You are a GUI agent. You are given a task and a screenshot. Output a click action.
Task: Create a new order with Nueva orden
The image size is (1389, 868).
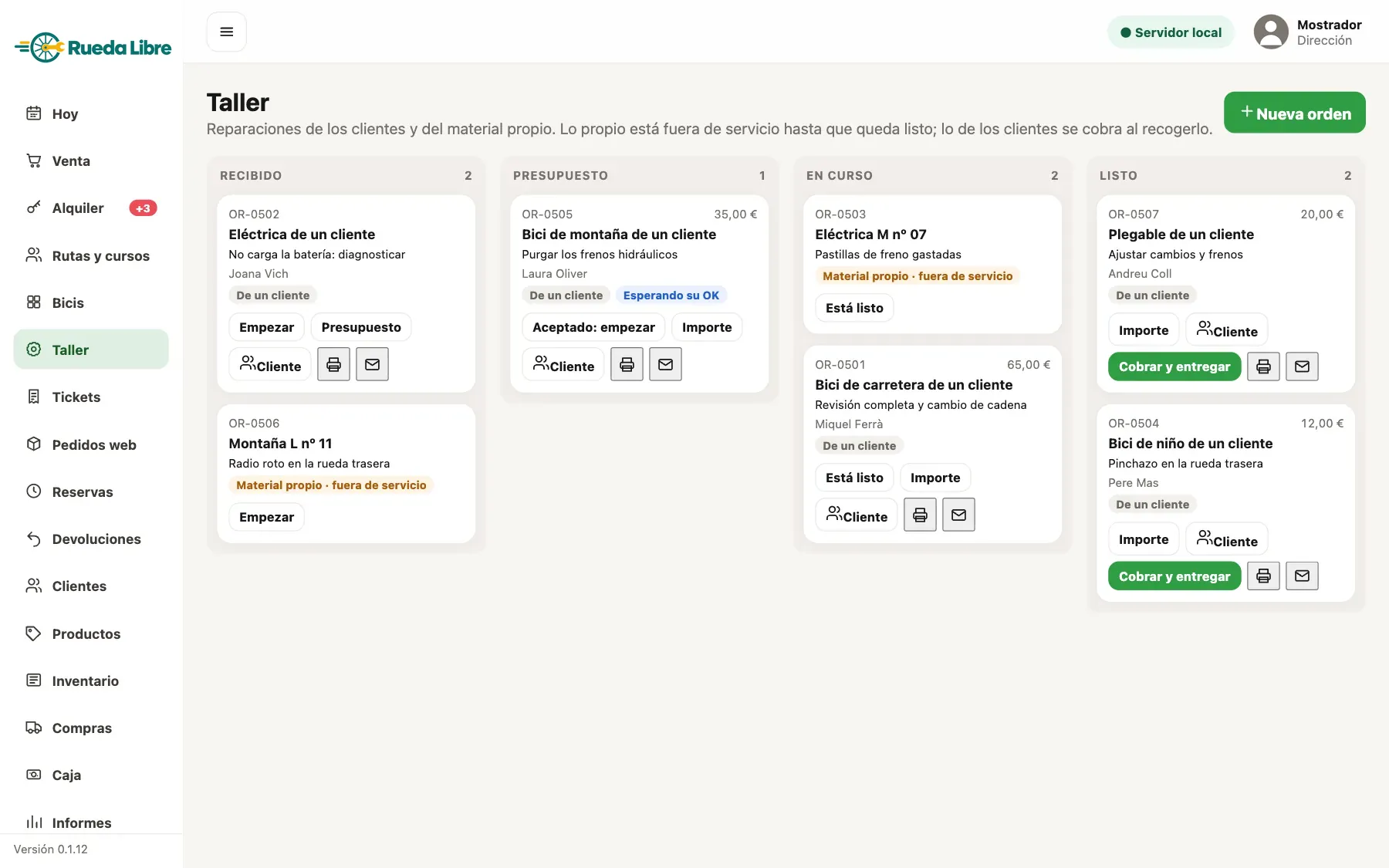[1294, 113]
